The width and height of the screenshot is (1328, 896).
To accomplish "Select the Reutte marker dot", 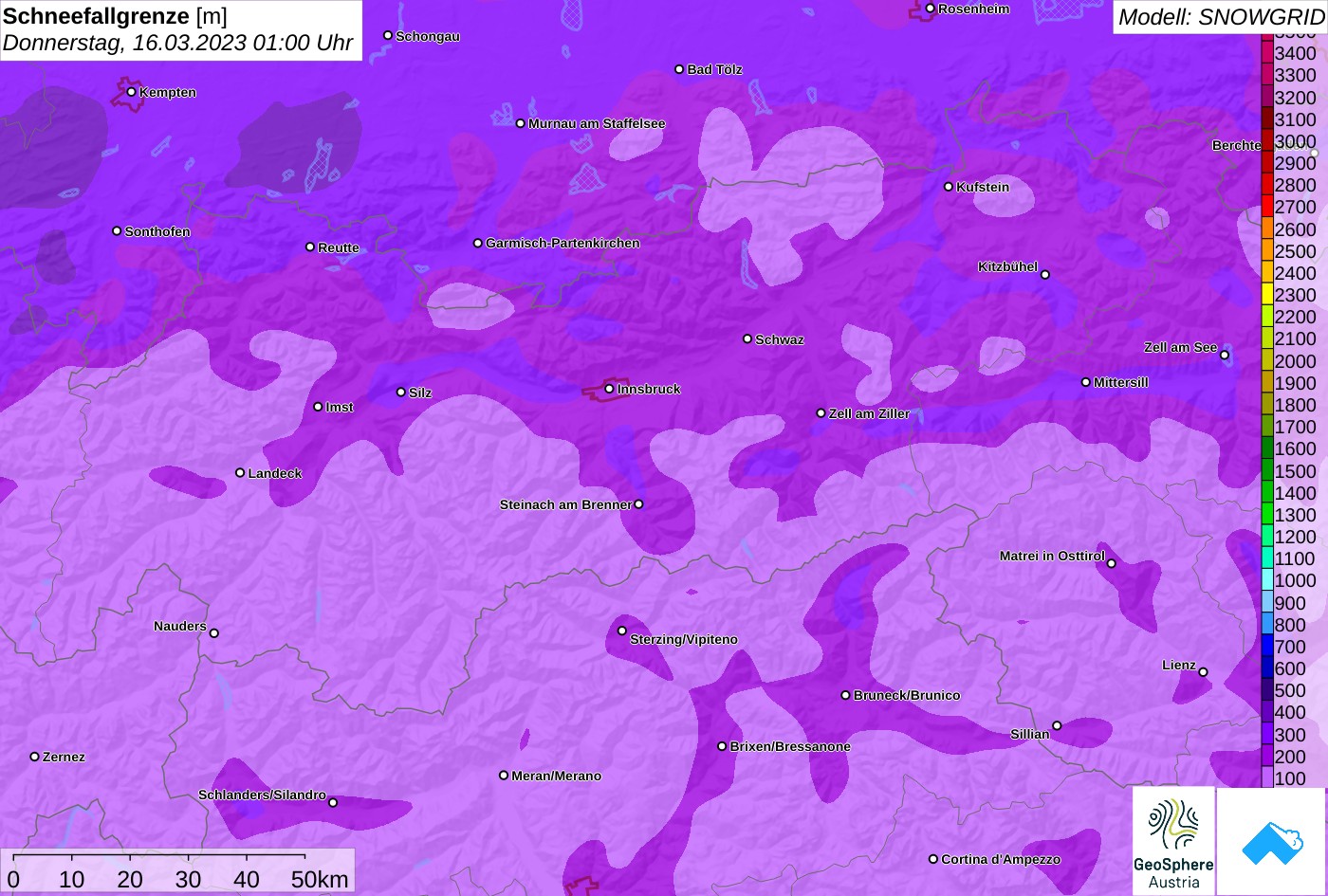I will [x=310, y=247].
